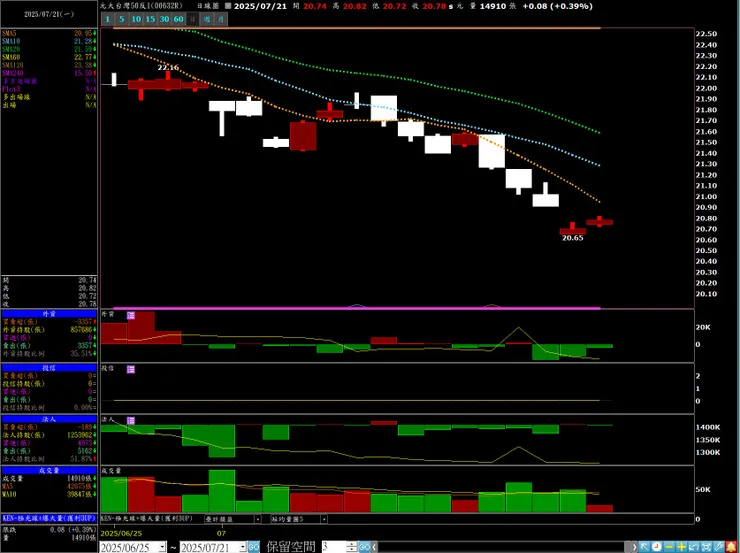Click GO button next to 保留空間 field
The width and height of the screenshot is (740, 553).
coord(364,547)
